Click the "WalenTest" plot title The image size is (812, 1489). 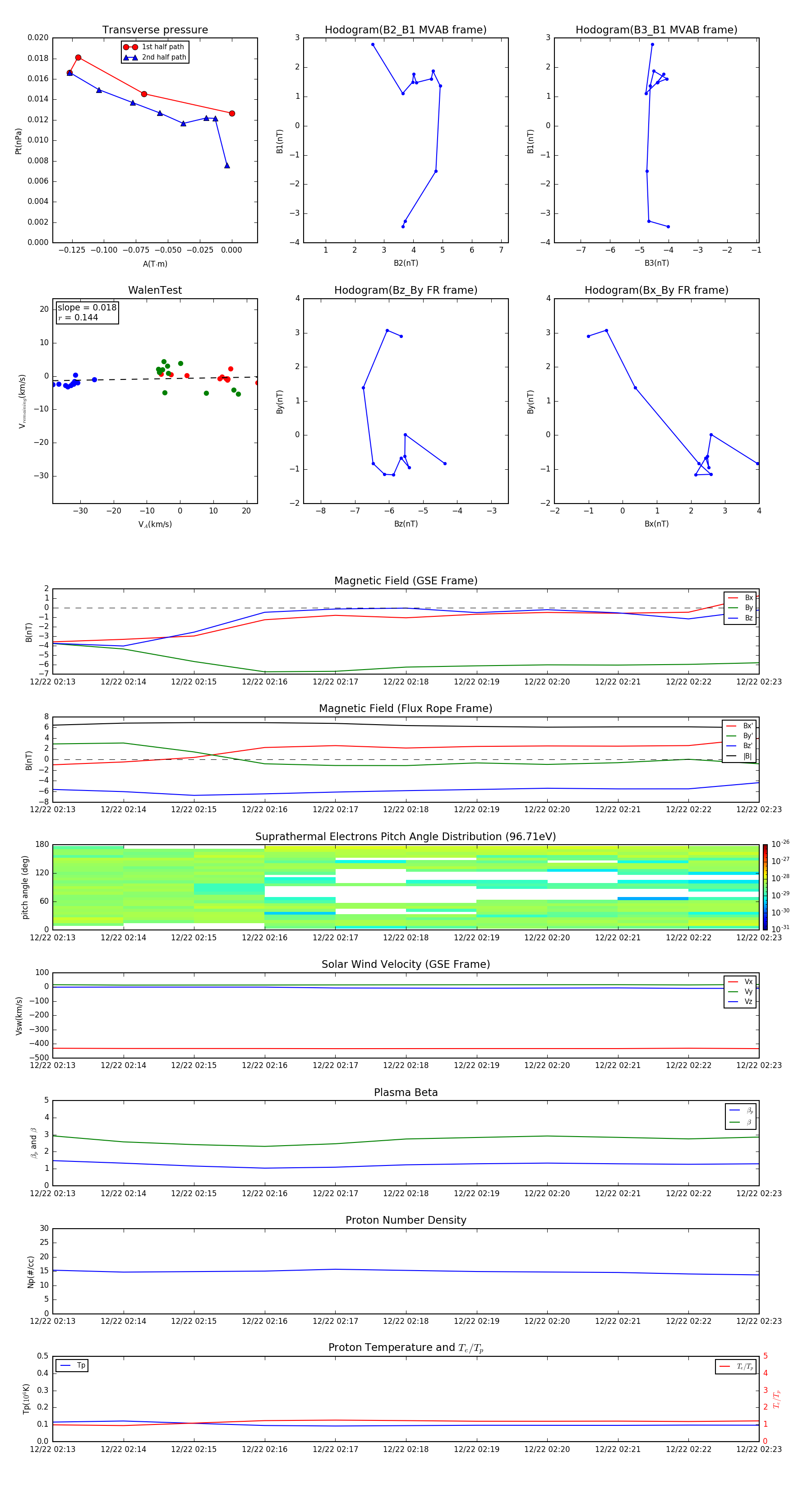[x=155, y=290]
